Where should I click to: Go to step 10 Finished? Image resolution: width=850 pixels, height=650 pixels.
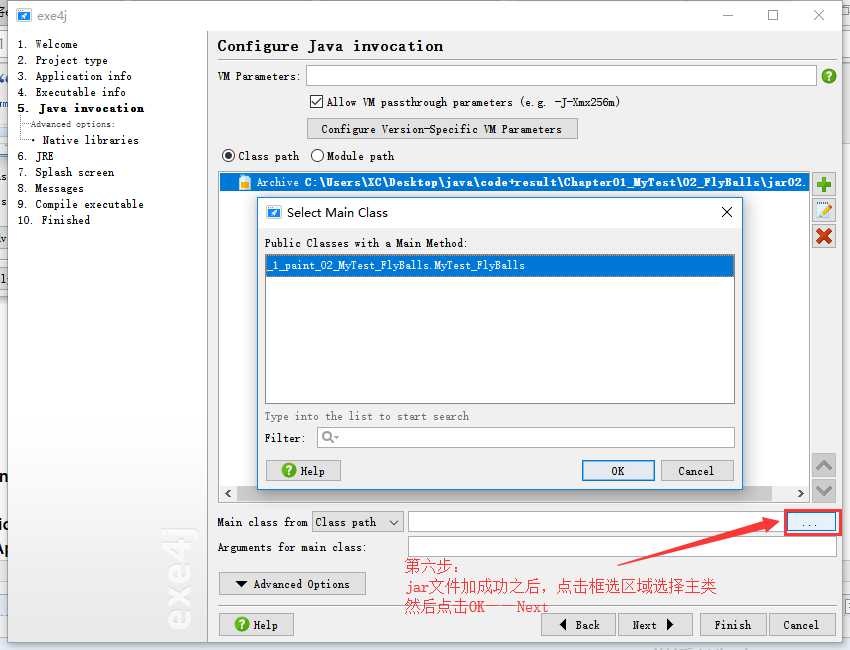point(54,220)
